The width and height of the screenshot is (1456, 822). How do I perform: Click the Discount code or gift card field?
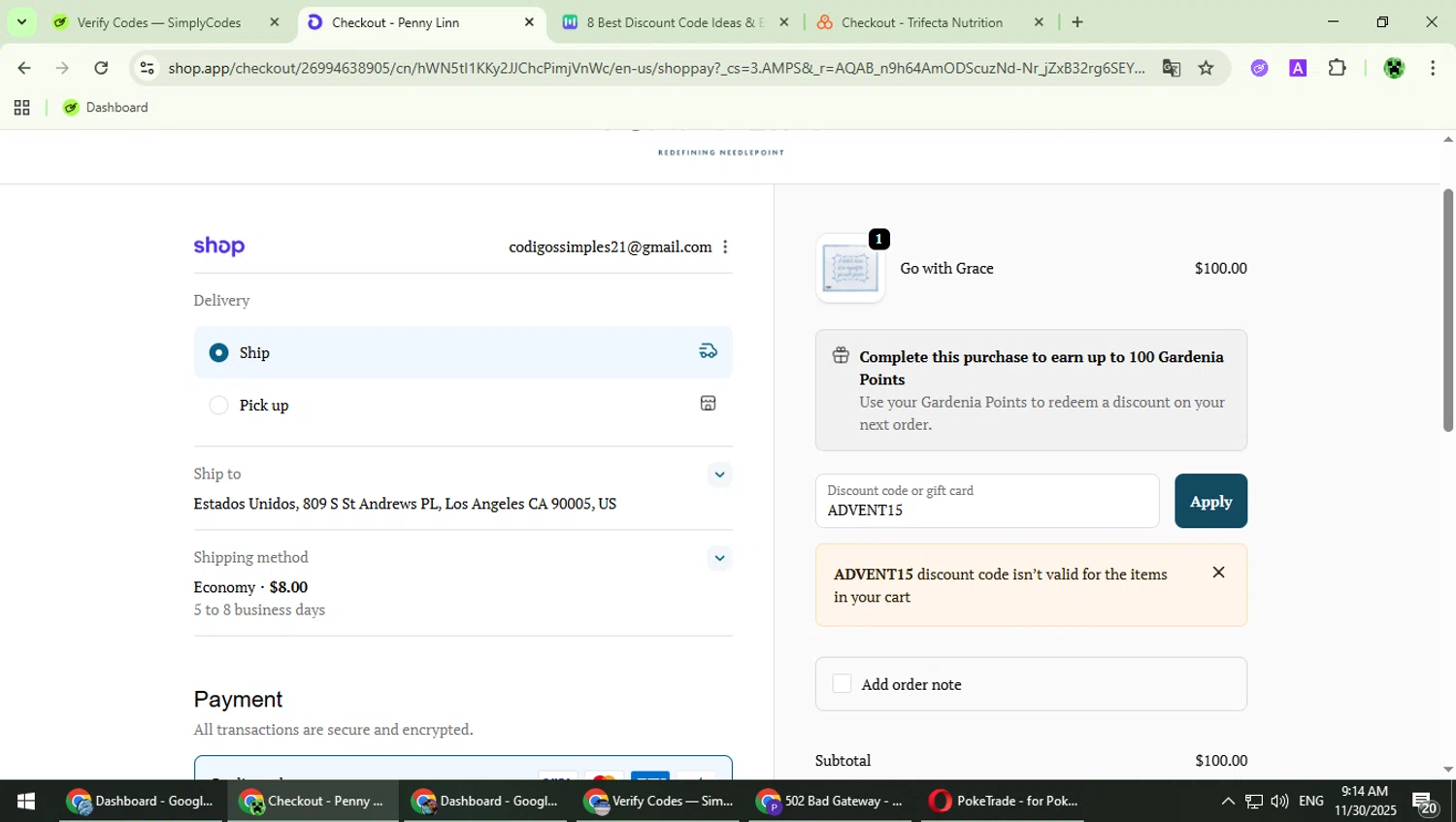coord(987,501)
